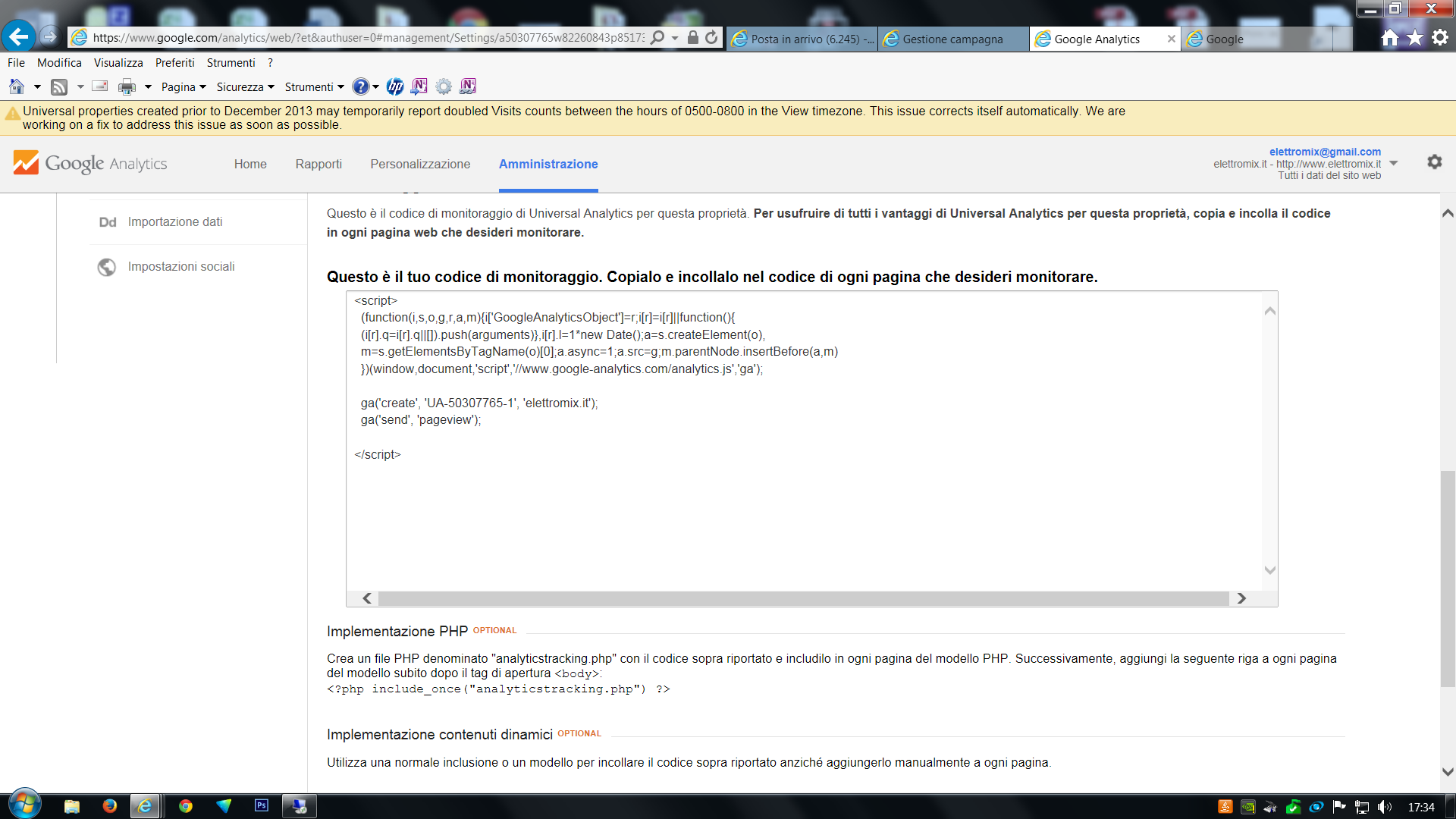Click the code box scroll right arrow

point(1241,598)
